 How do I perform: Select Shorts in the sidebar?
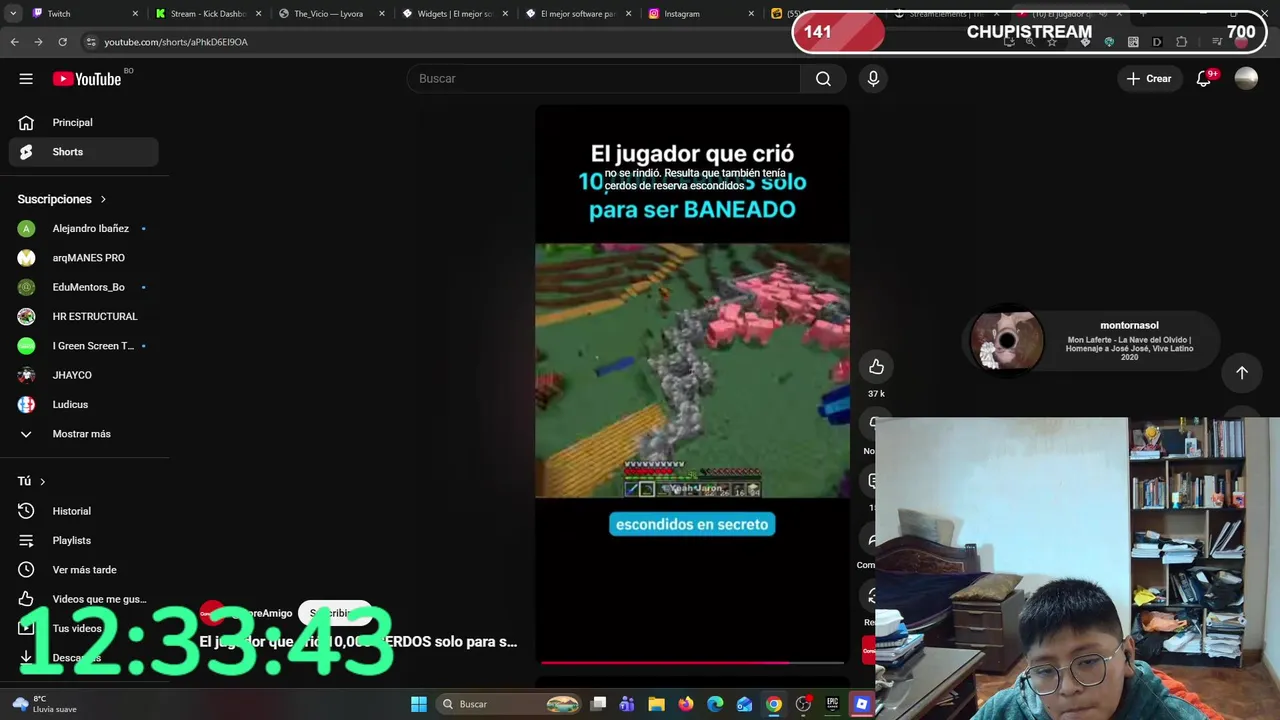[84, 152]
